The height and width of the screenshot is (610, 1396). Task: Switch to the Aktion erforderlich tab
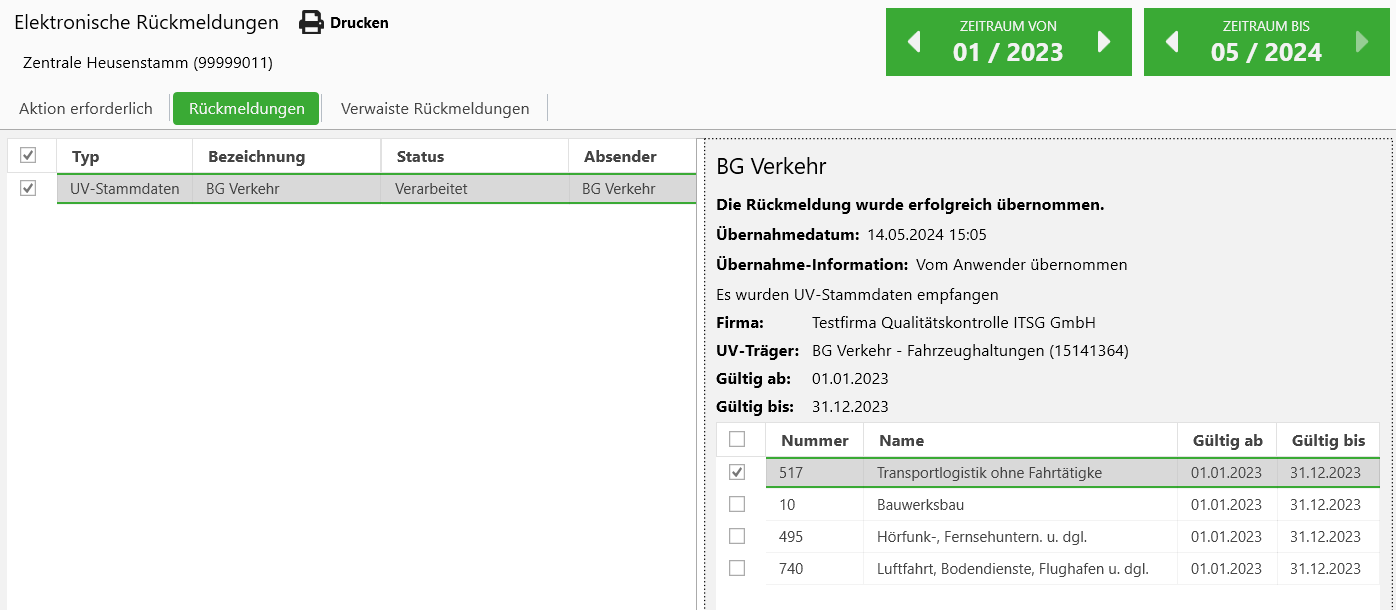(x=85, y=108)
